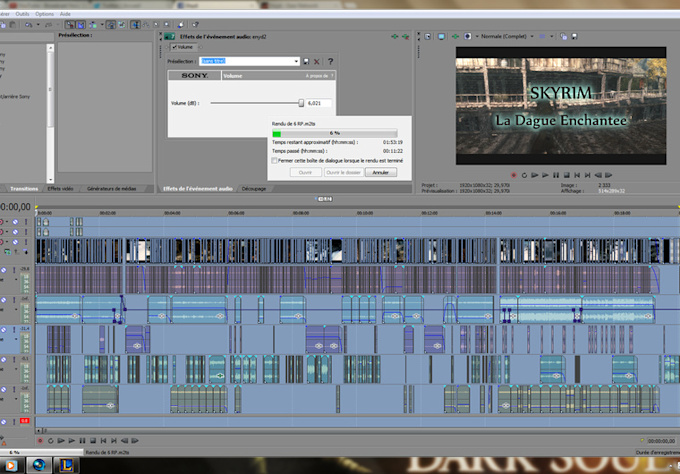Solo the audio track showing -31,4

[14, 330]
